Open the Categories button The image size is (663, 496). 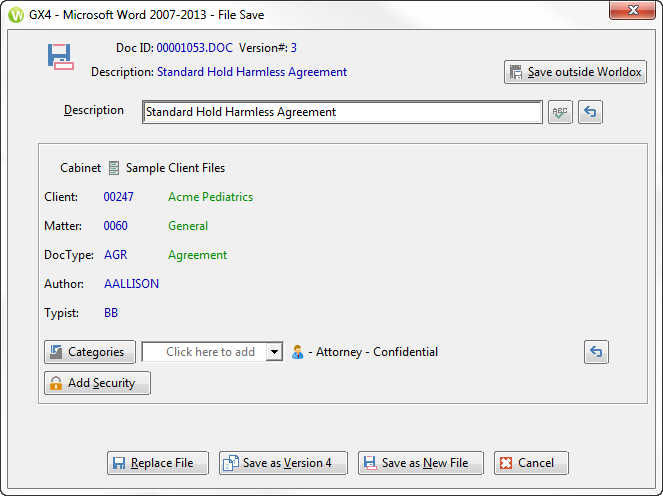pos(90,352)
